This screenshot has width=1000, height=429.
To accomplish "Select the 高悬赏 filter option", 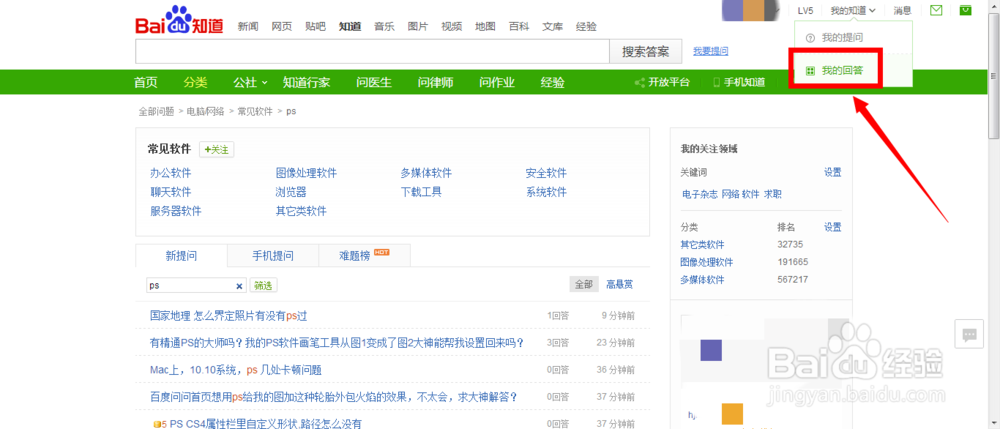I will click(x=619, y=284).
